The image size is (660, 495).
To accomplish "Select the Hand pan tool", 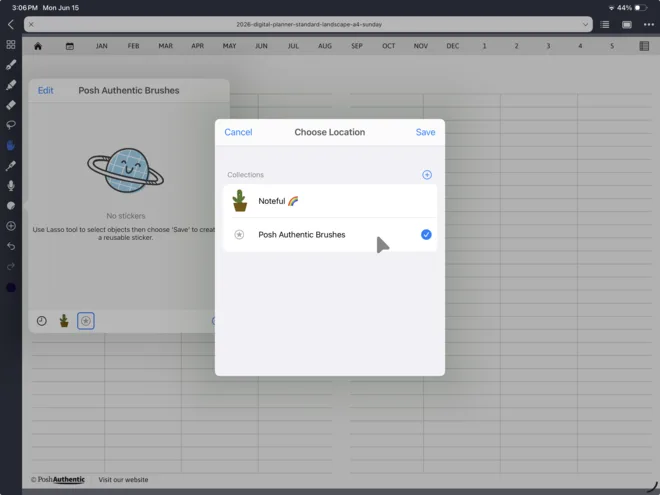I will tap(11, 145).
